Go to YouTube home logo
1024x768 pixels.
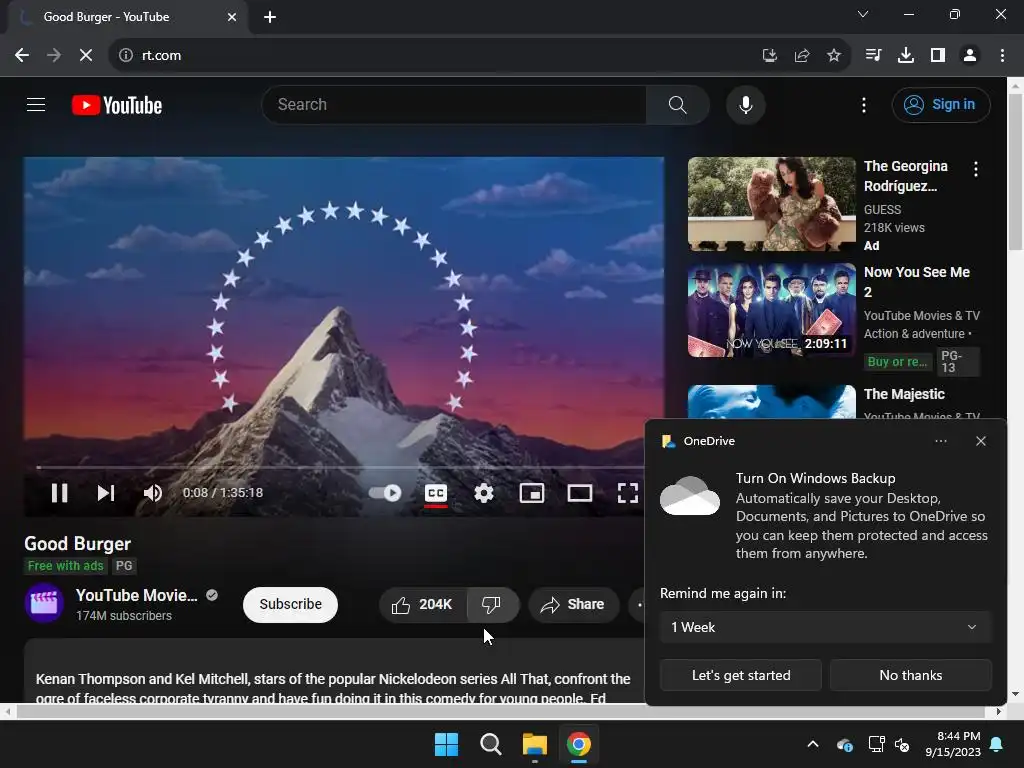[117, 105]
